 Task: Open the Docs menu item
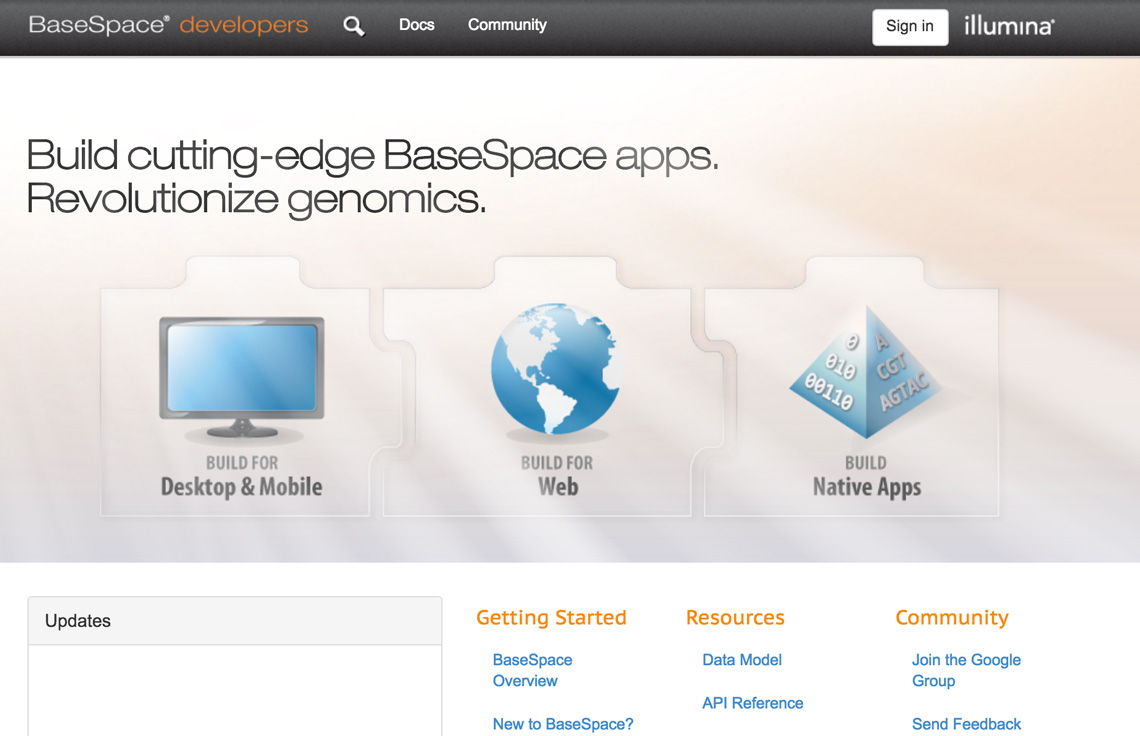pos(416,25)
